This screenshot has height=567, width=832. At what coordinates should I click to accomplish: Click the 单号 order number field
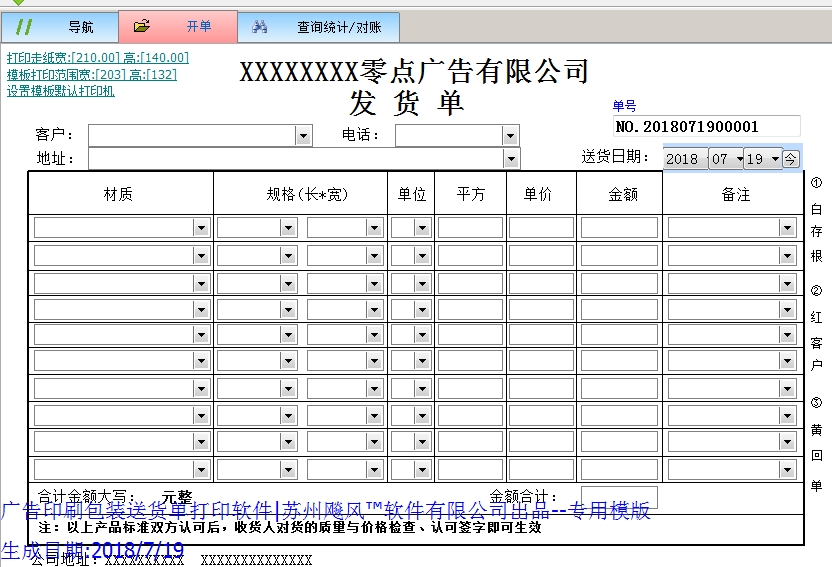706,127
